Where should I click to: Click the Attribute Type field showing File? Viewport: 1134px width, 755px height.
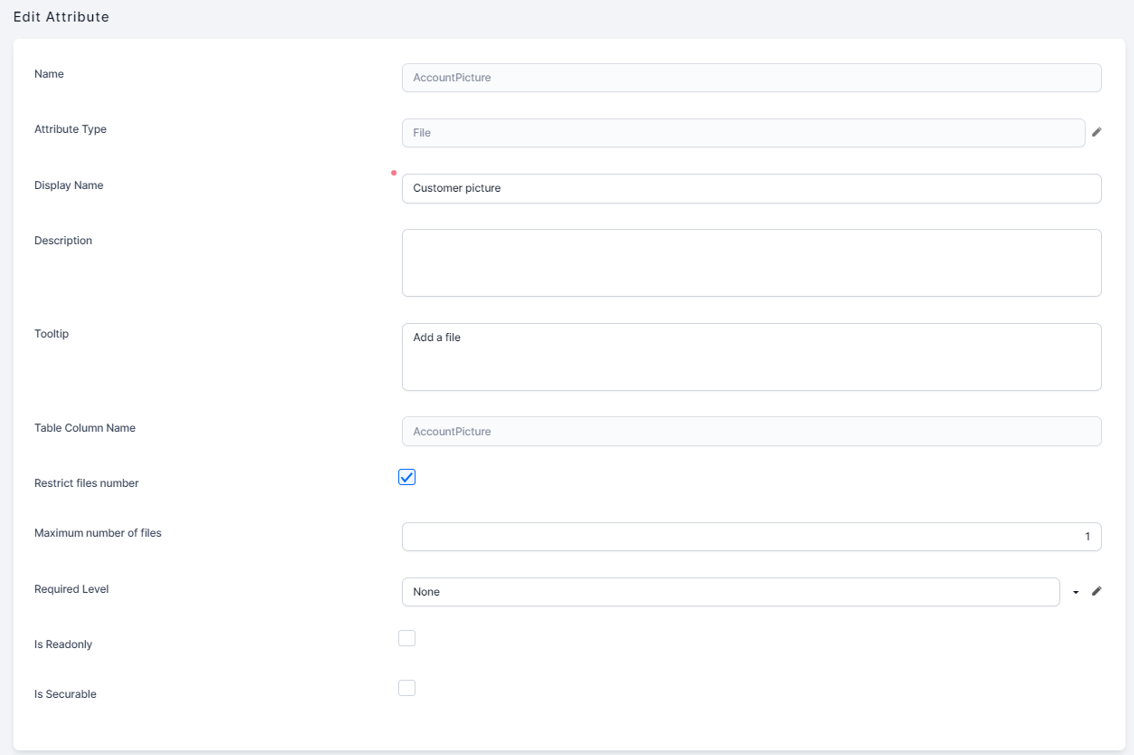click(x=743, y=133)
